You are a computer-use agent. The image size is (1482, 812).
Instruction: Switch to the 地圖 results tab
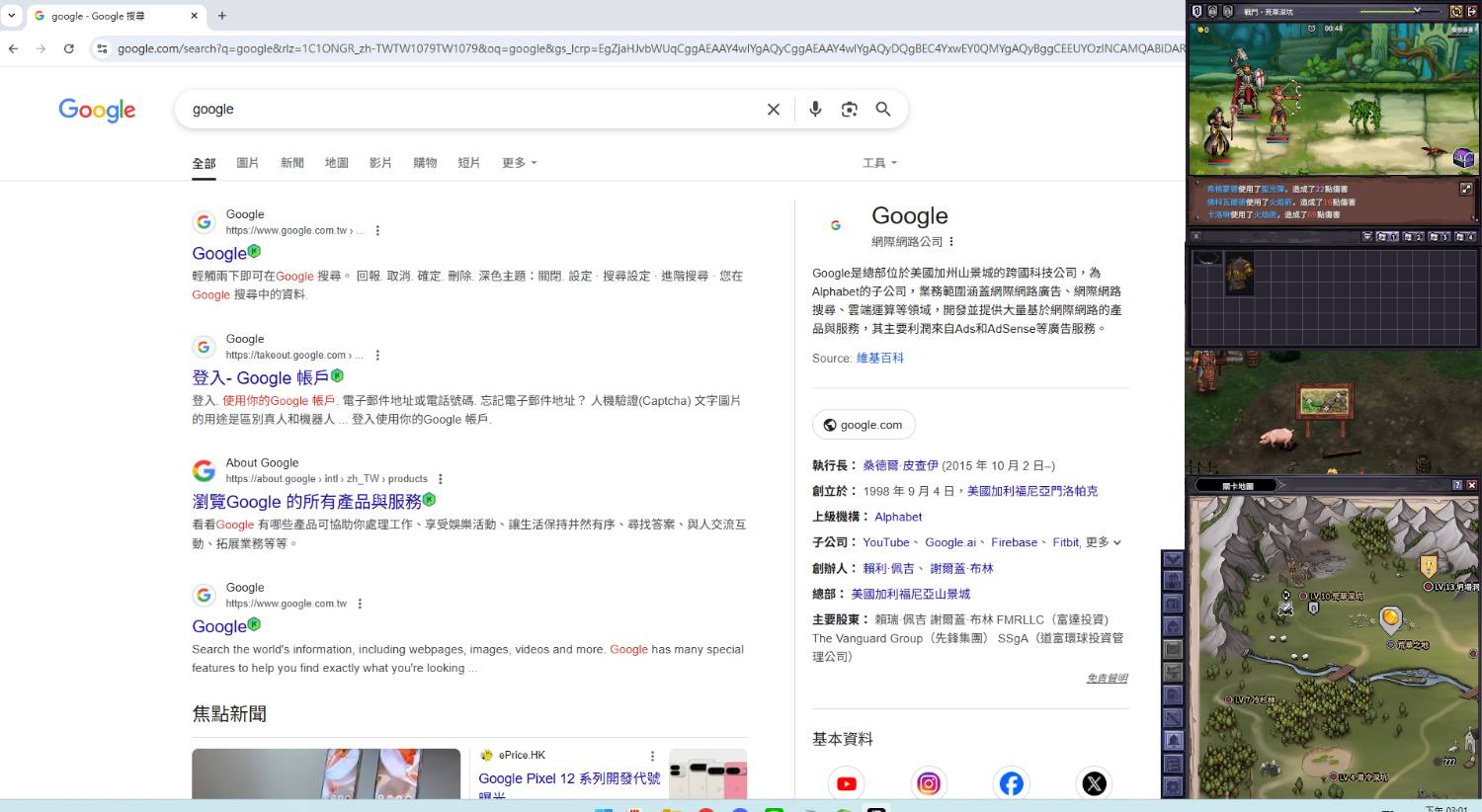point(337,163)
